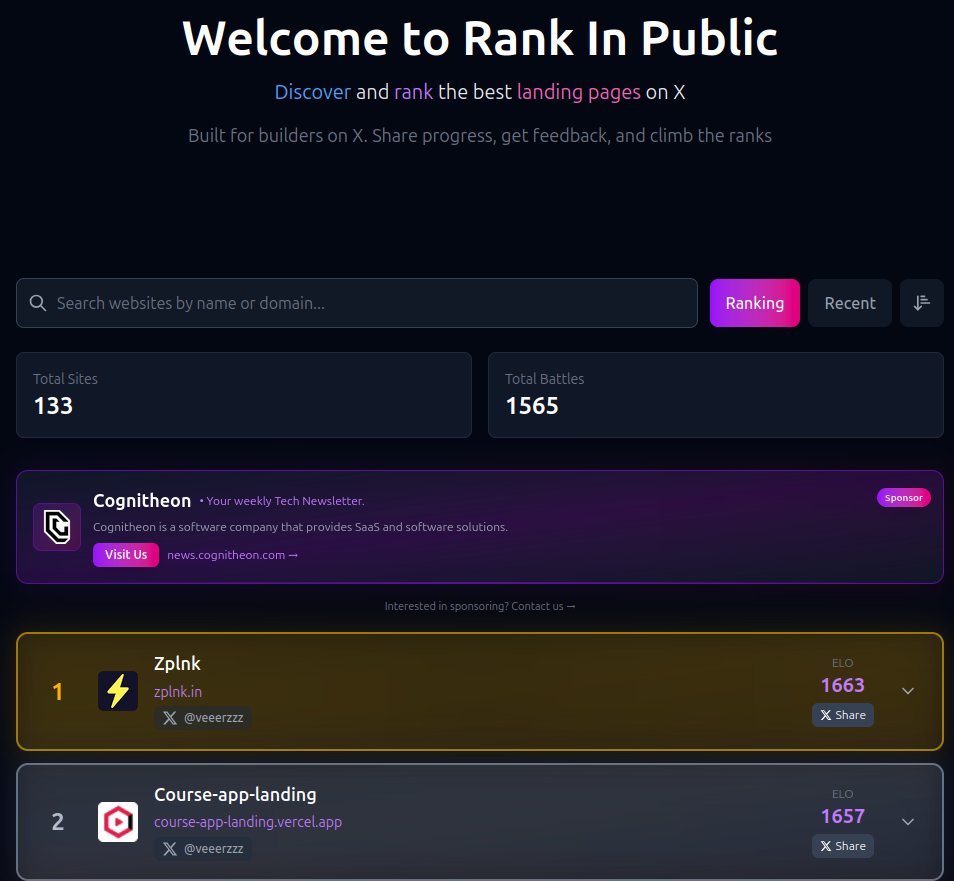Expand the Course-app-landing card chevron
The width and height of the screenshot is (954, 881).
(908, 822)
